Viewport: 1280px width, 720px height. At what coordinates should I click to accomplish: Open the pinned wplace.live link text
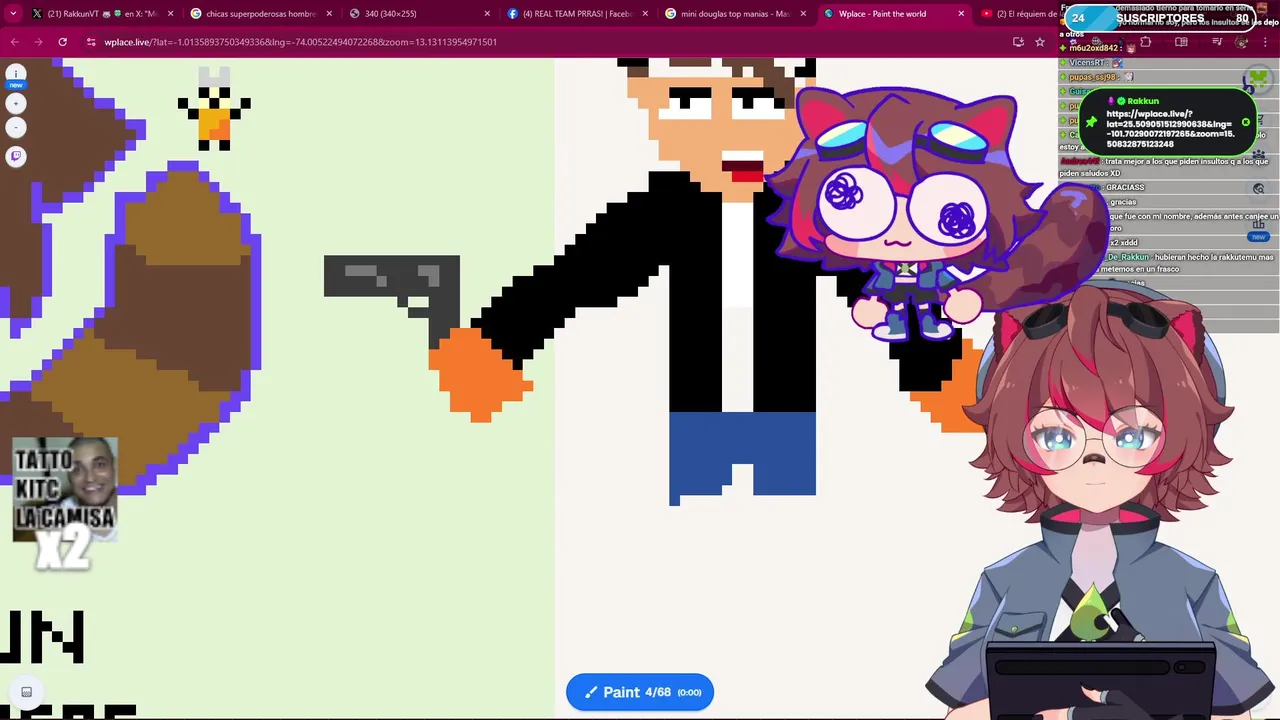pyautogui.click(x=1169, y=129)
